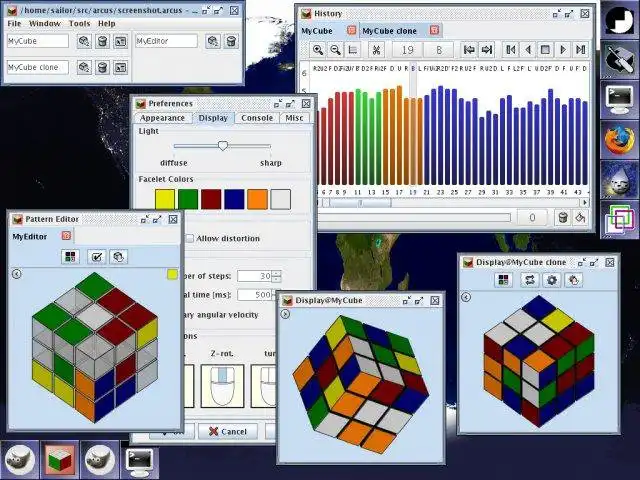Screen dimensions: 640x480
Task: Select the MyCube clone tab in History
Action: pos(389,31)
